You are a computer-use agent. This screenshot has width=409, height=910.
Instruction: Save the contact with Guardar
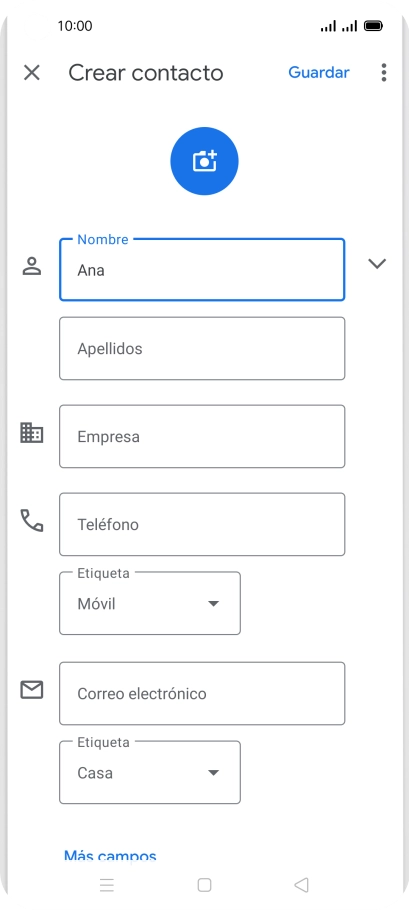click(319, 73)
